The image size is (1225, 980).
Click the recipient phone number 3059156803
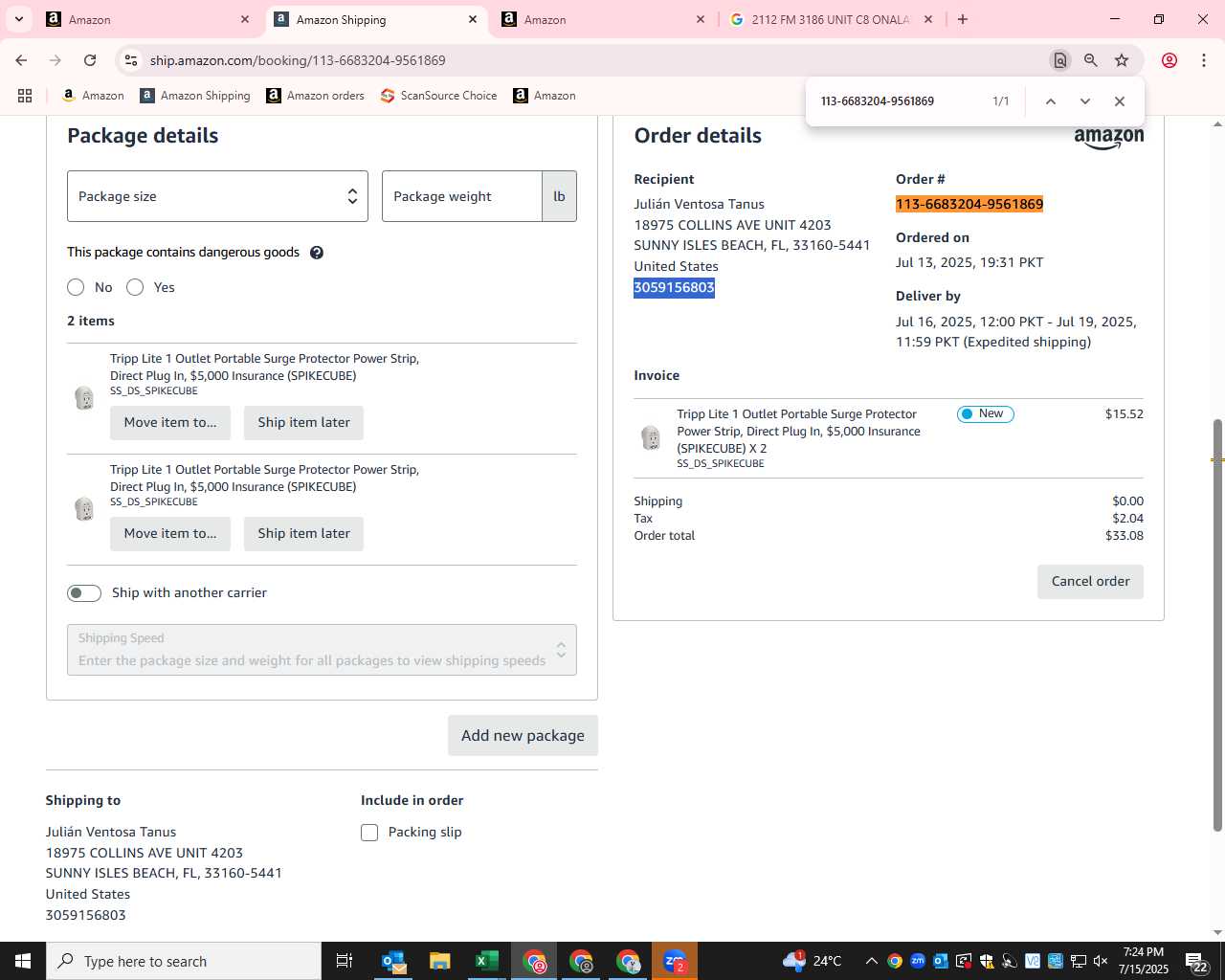coord(674,287)
